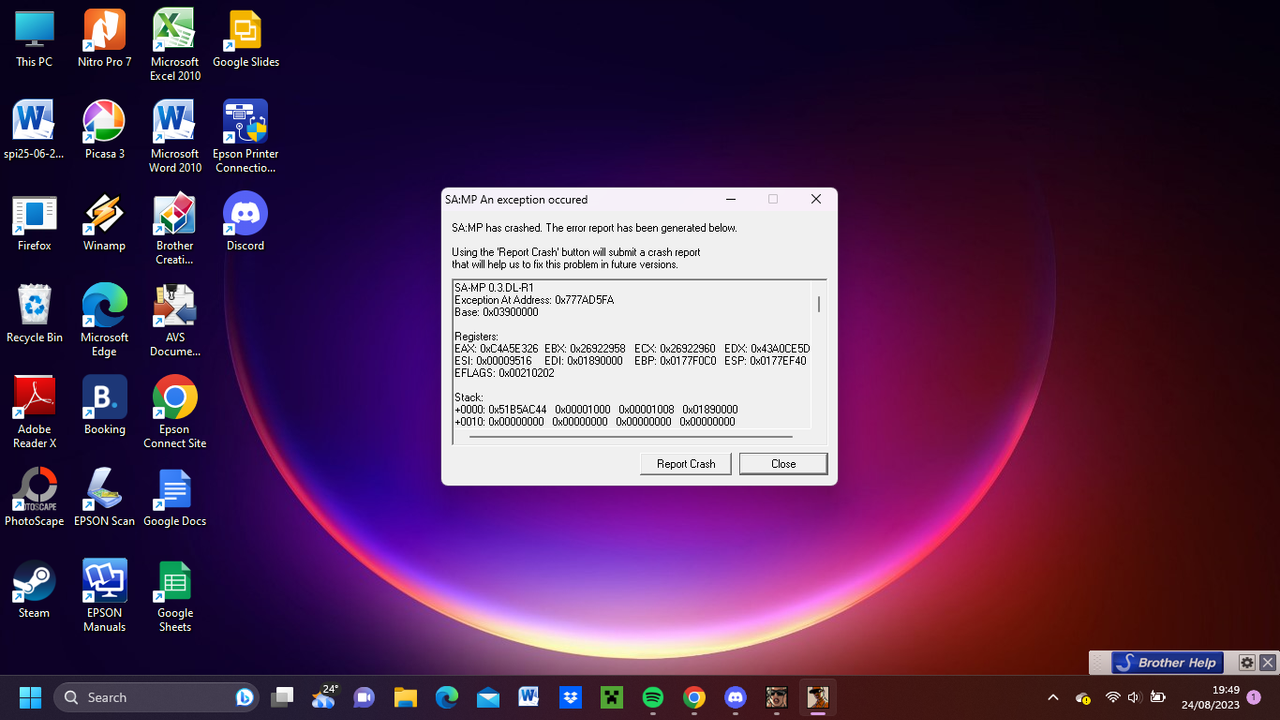Open Epson Connect Site Chrome shortcut

175,412
